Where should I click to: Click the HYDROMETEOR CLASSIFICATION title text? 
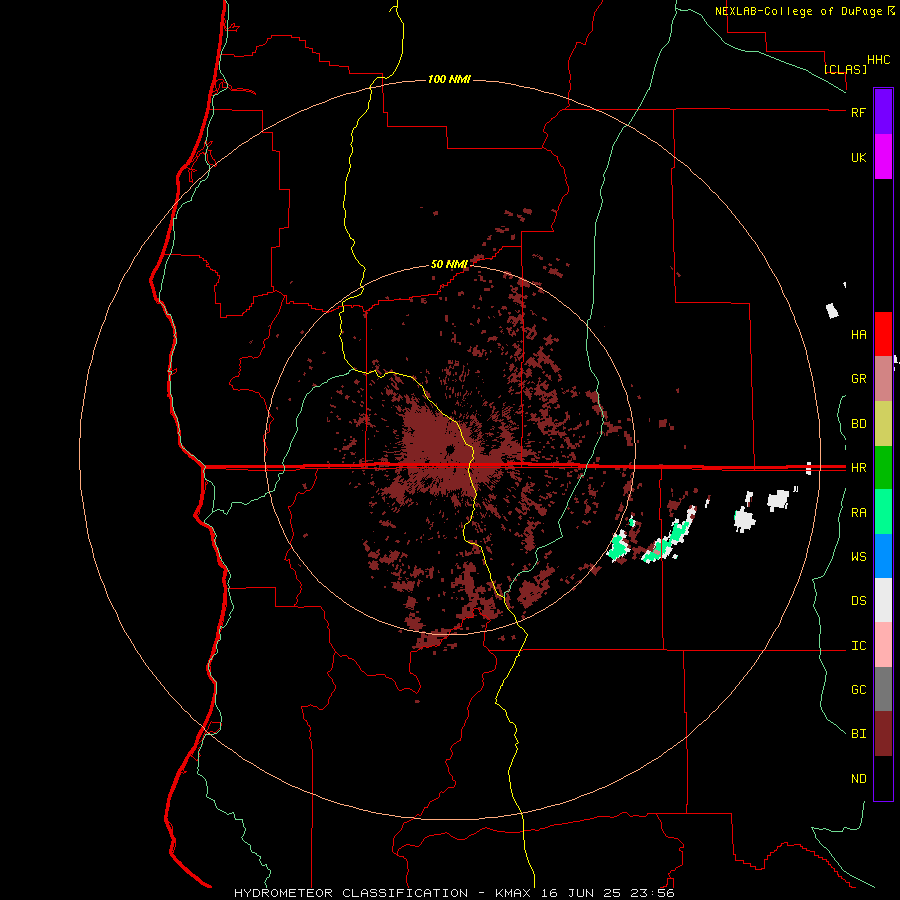[351, 893]
